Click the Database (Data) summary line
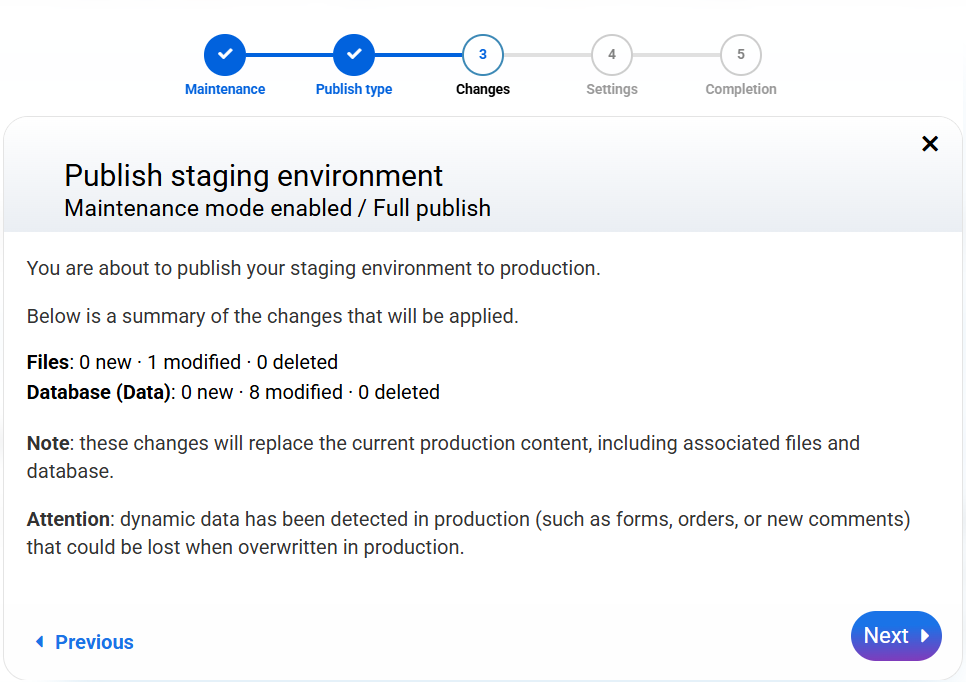966x682 pixels. (x=233, y=392)
